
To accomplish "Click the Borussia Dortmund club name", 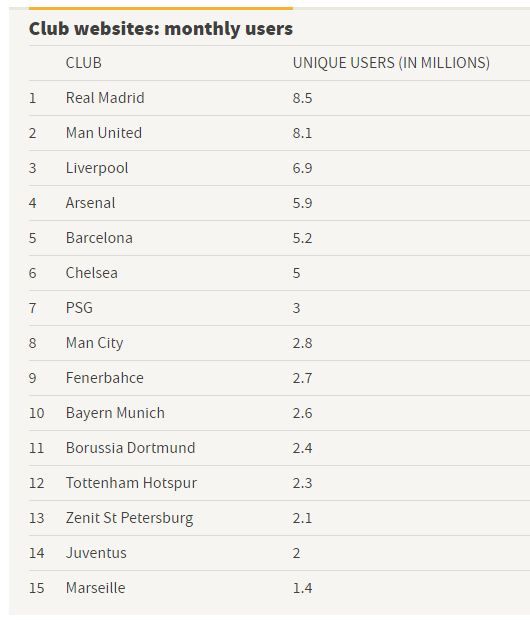I will 130,448.
